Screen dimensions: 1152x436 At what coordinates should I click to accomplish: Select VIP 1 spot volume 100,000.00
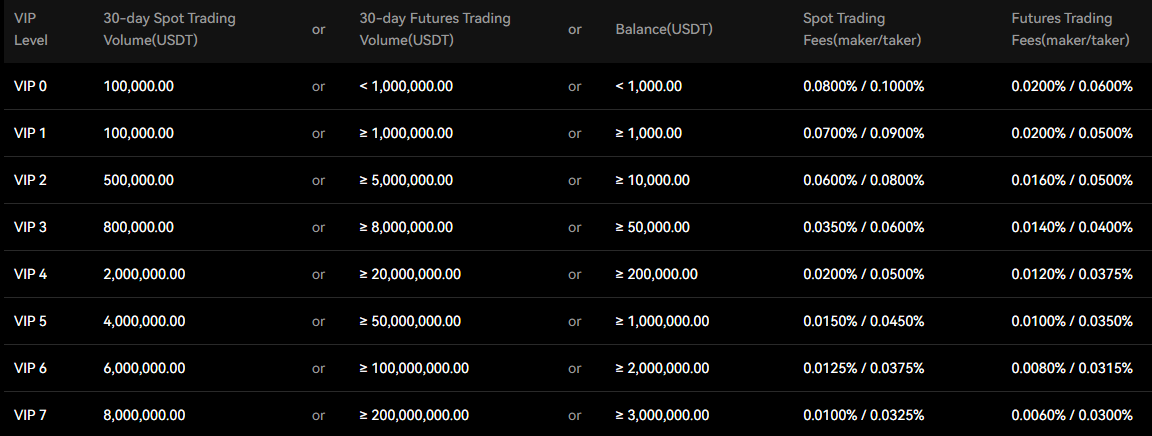point(139,133)
